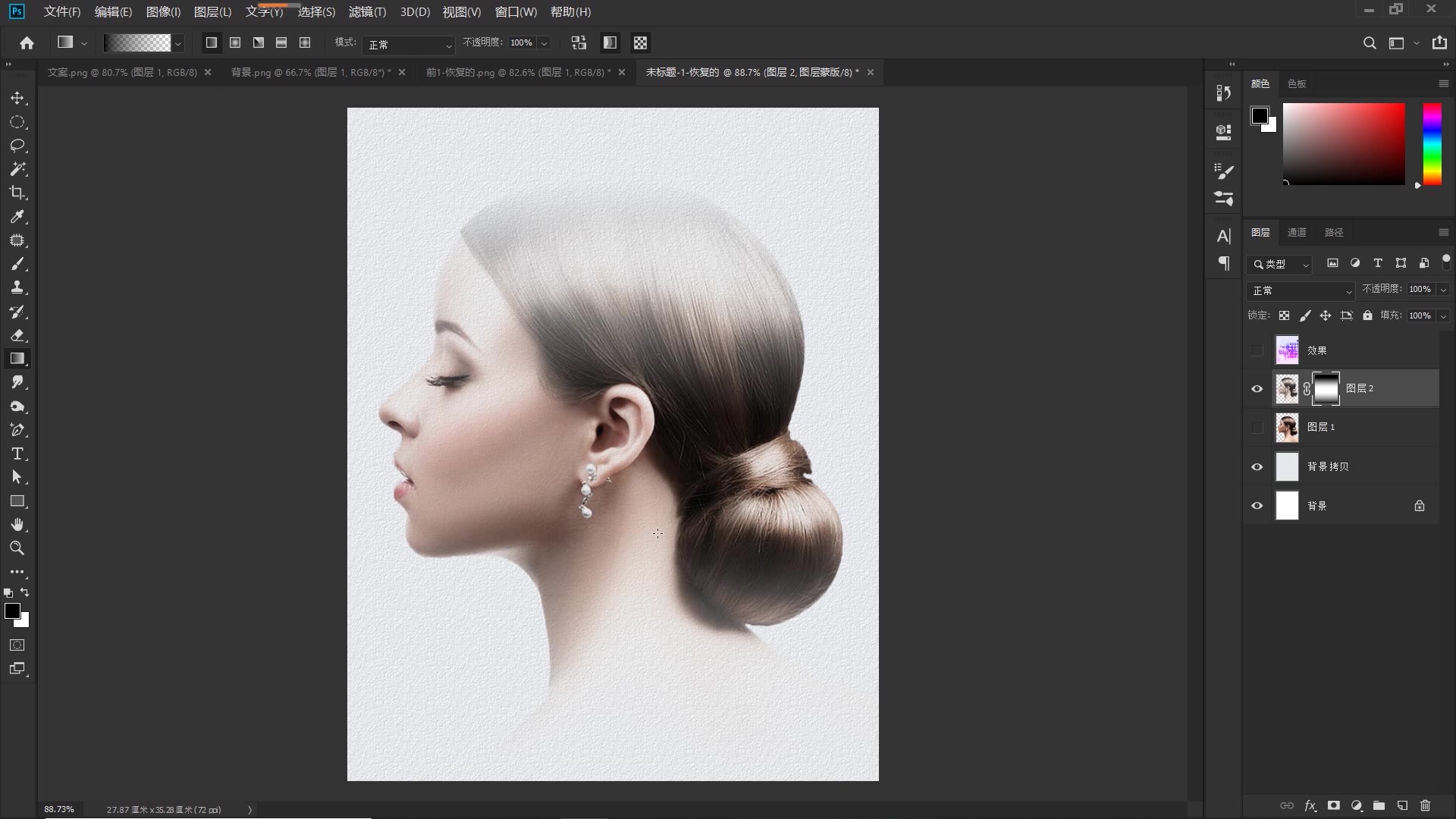Open the layer blend mode dropdown
The width and height of the screenshot is (1456, 819).
coord(1301,290)
